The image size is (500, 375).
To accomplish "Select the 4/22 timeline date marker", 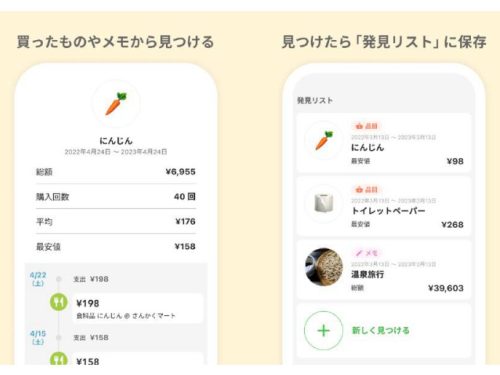I will tap(38, 279).
